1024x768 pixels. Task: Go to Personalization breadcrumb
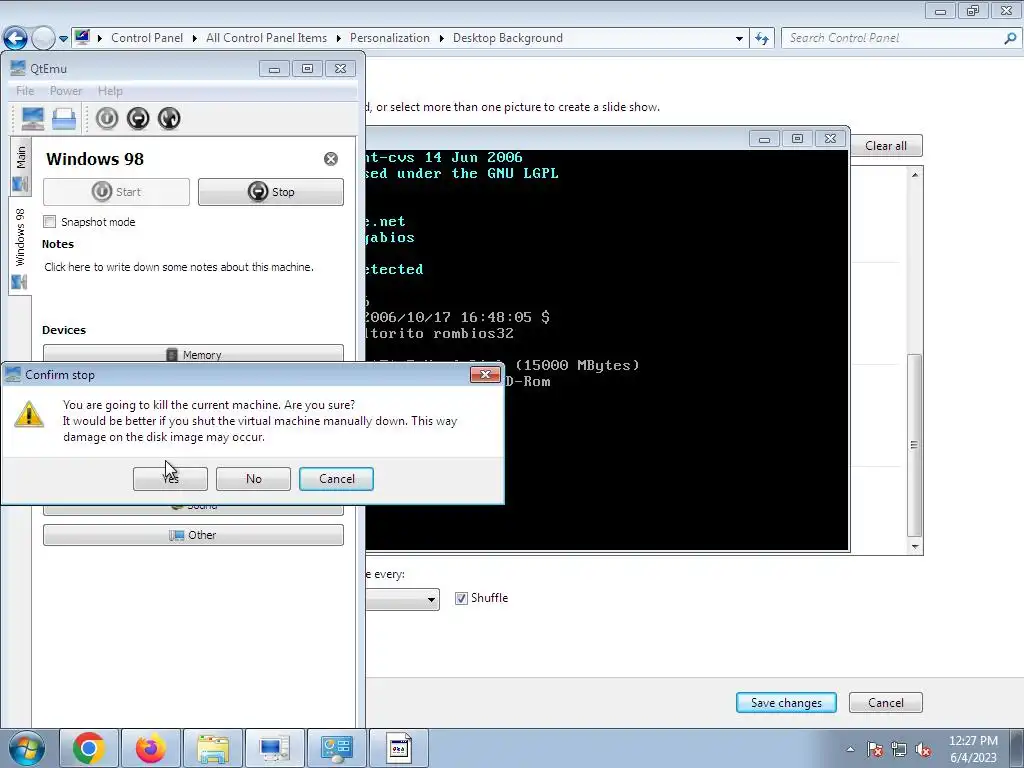coord(389,38)
